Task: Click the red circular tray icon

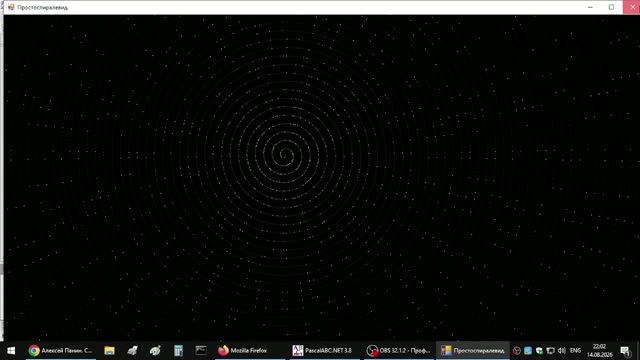Action: click(x=517, y=351)
